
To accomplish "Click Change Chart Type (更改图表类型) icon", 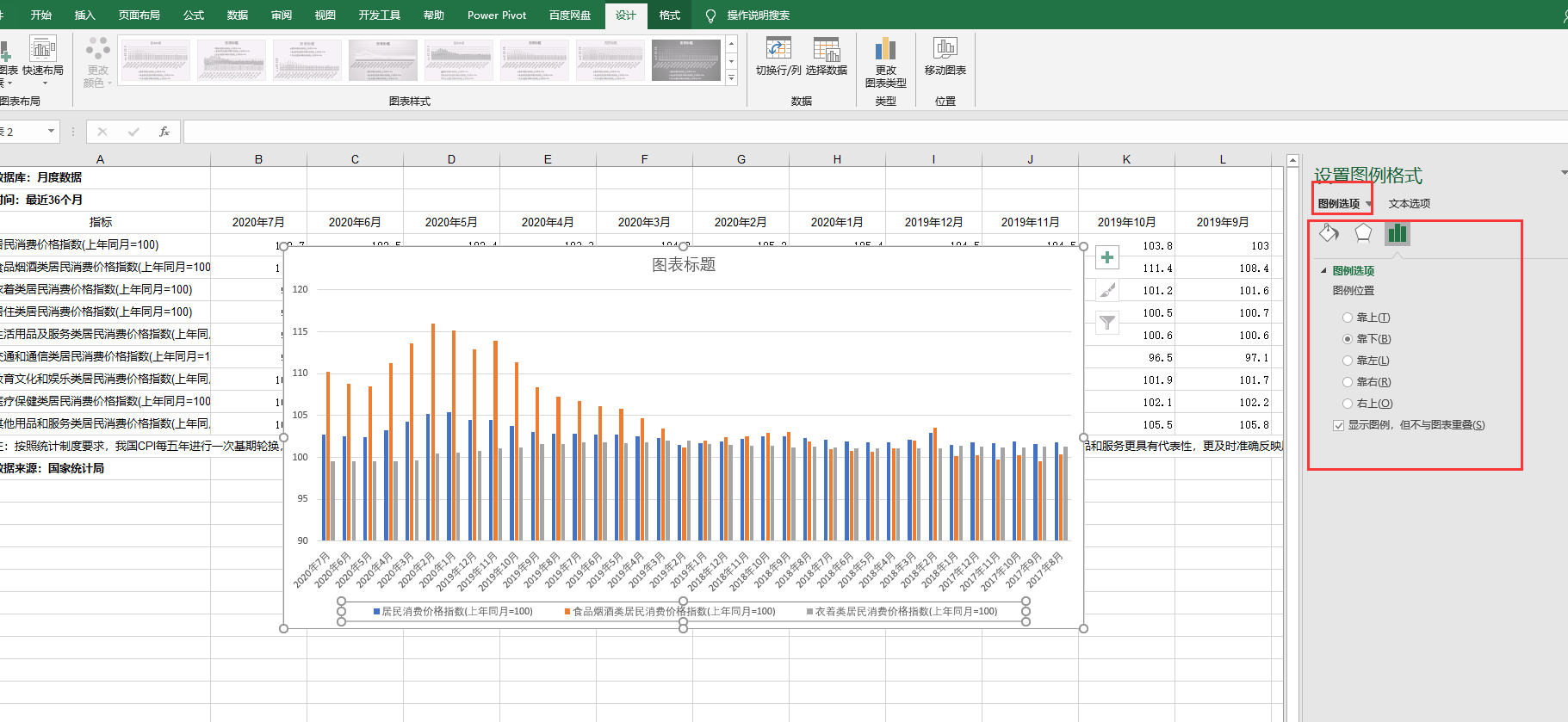I will (x=885, y=50).
